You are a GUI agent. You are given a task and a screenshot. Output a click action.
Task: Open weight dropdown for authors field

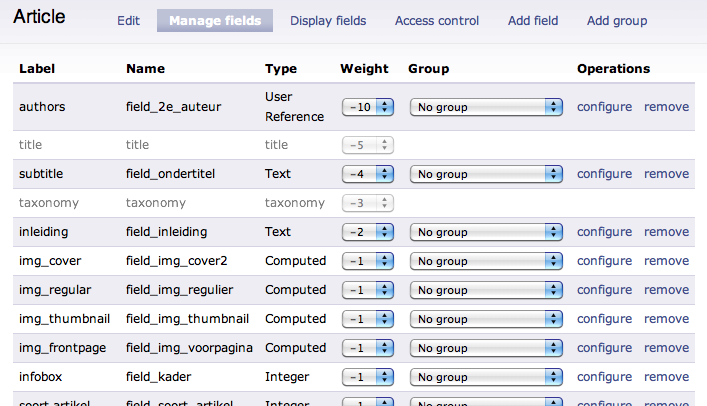[368, 107]
